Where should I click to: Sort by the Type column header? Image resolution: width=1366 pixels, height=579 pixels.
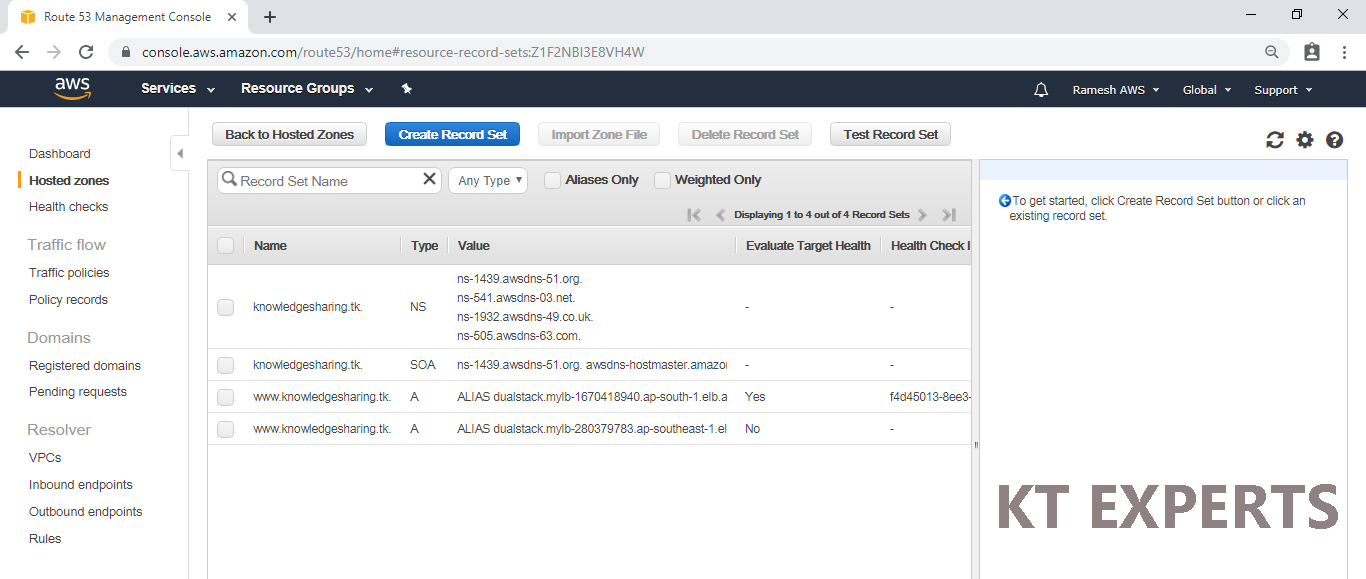pos(425,246)
